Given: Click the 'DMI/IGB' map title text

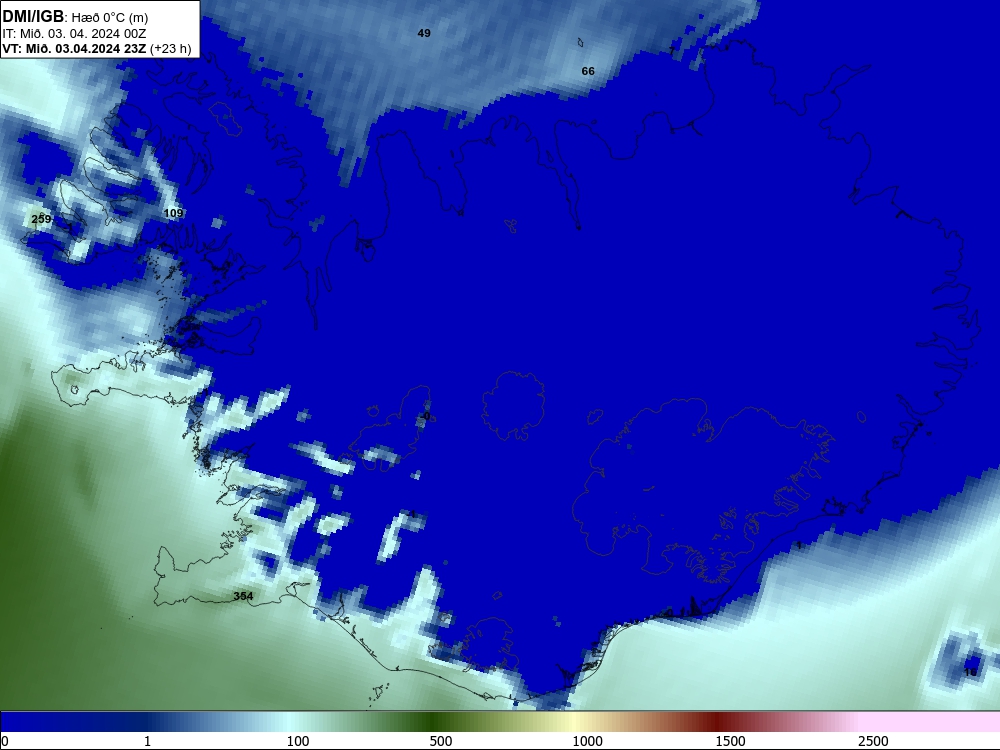Looking at the screenshot, I should click(33, 17).
